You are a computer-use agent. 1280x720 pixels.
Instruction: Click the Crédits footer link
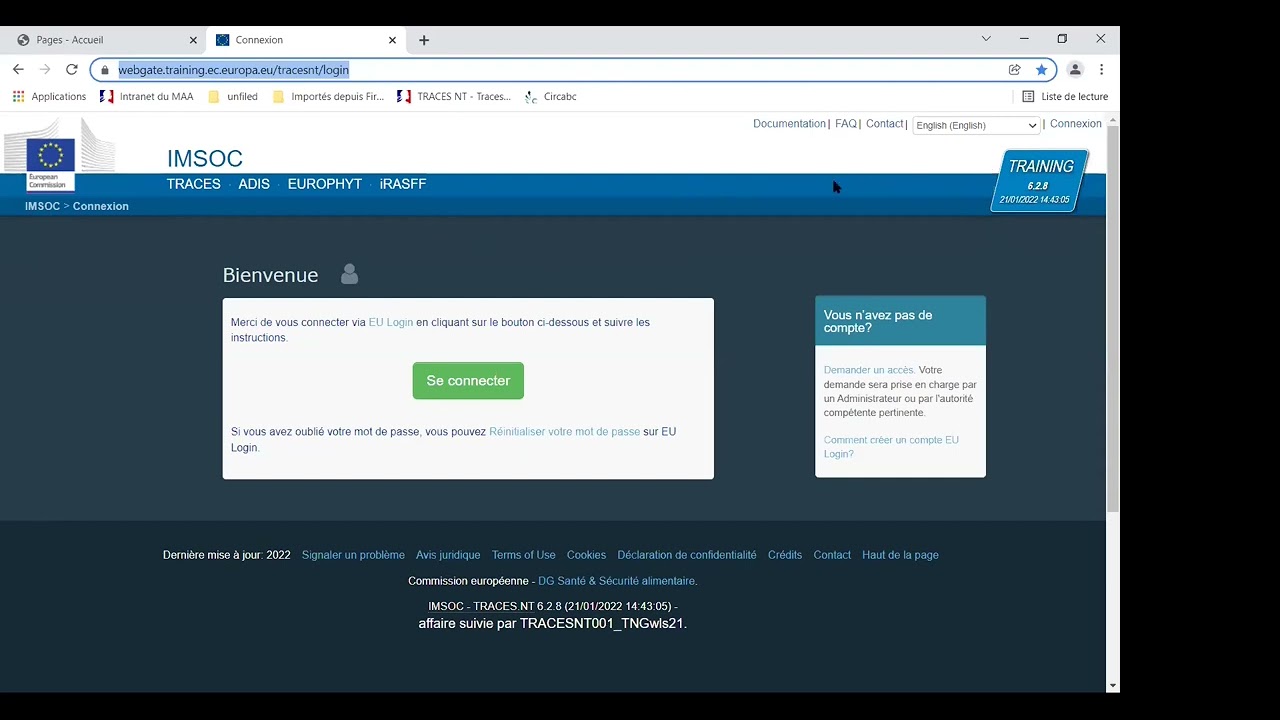tap(785, 555)
